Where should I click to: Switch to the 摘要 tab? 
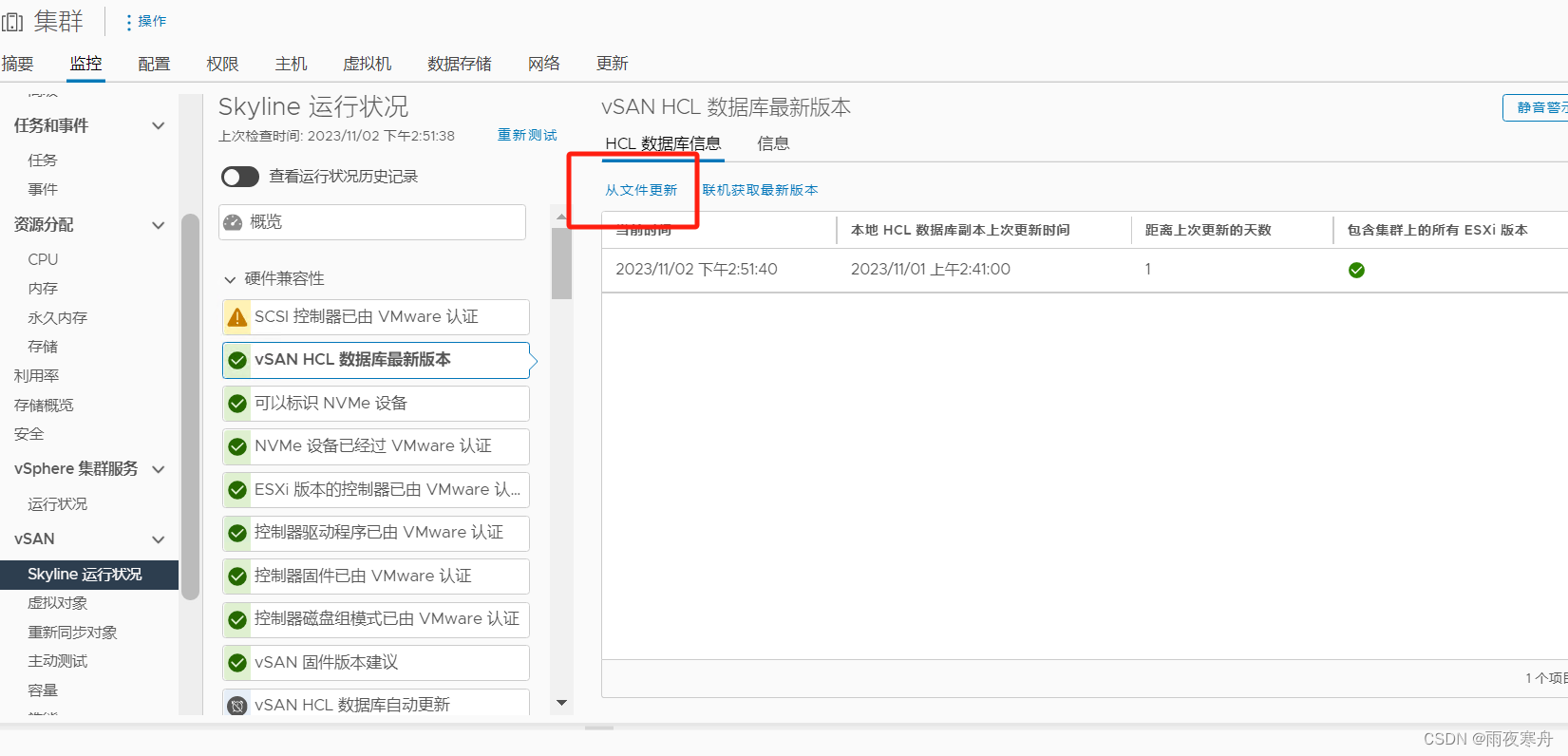[17, 64]
